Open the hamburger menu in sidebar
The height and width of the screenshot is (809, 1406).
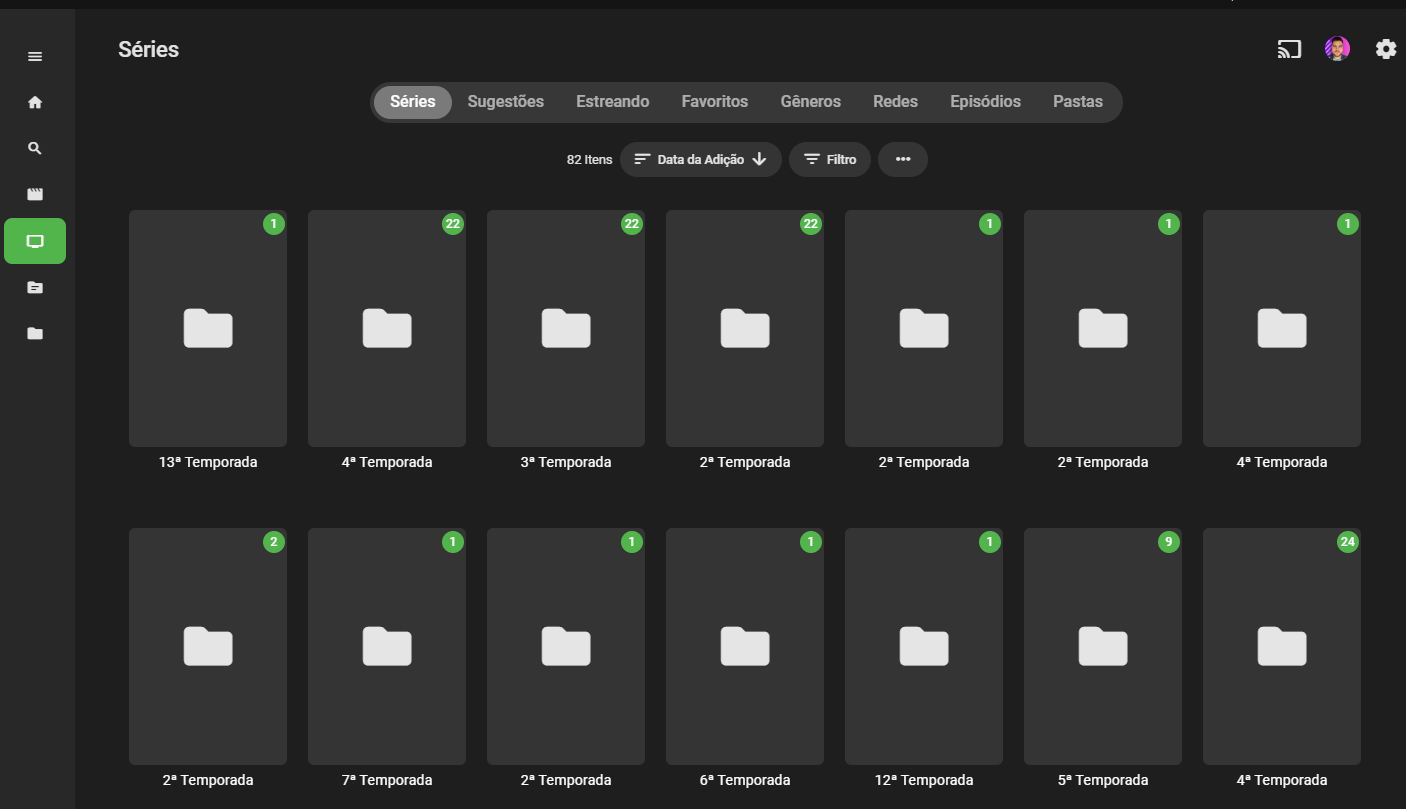coord(35,56)
